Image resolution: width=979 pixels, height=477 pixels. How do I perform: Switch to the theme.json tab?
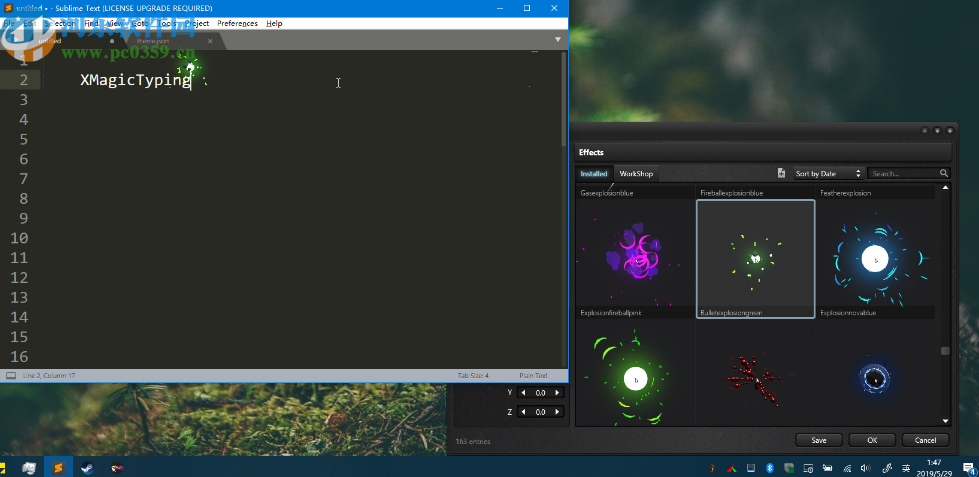[154, 41]
